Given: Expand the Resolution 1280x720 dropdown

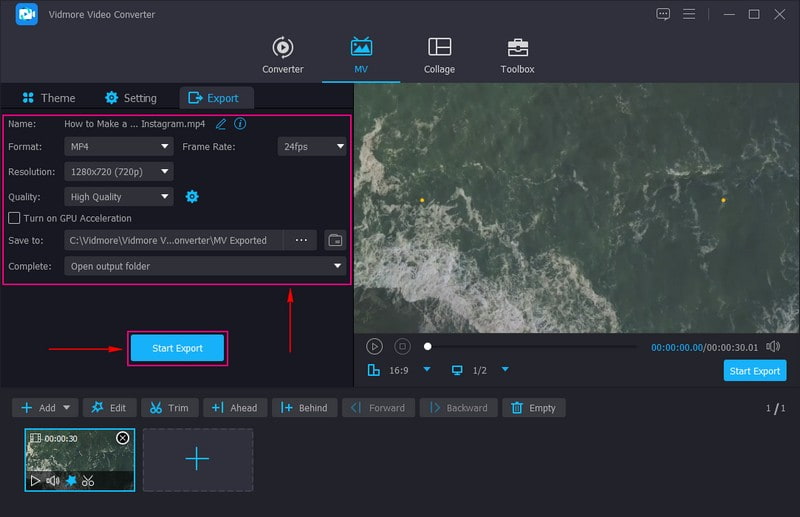Looking at the screenshot, I should point(119,172).
